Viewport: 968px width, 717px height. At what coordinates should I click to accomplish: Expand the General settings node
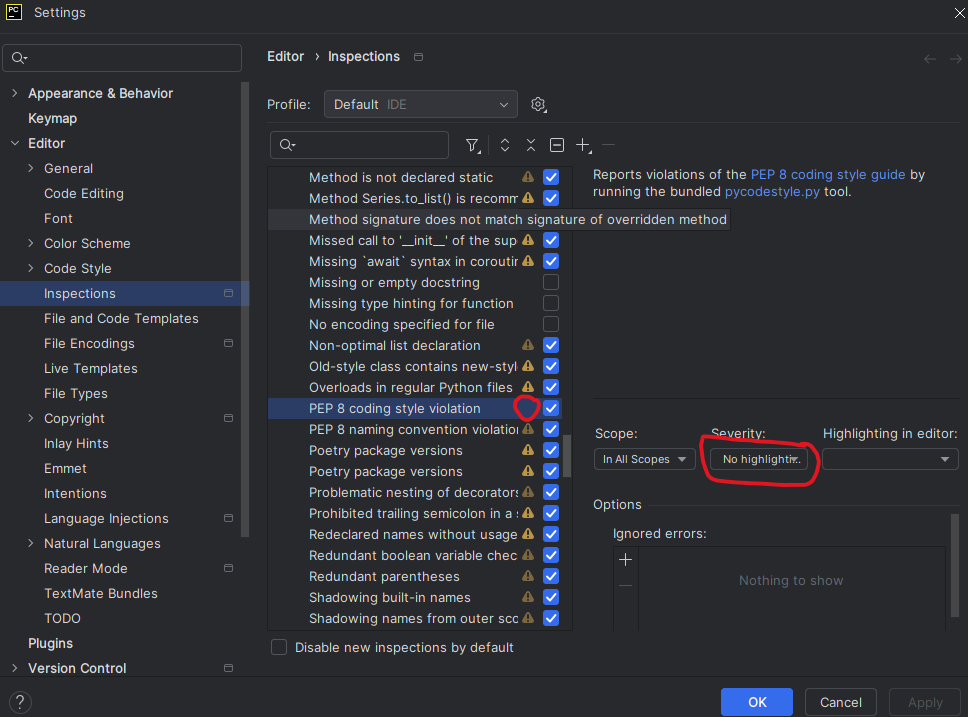31,168
